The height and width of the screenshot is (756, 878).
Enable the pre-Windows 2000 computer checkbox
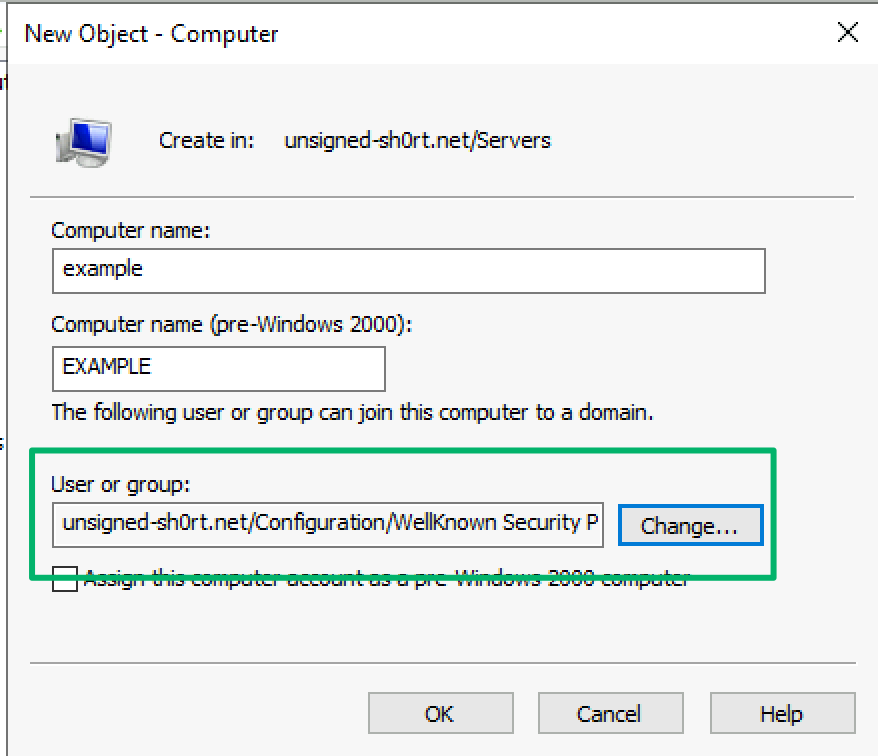(x=64, y=580)
